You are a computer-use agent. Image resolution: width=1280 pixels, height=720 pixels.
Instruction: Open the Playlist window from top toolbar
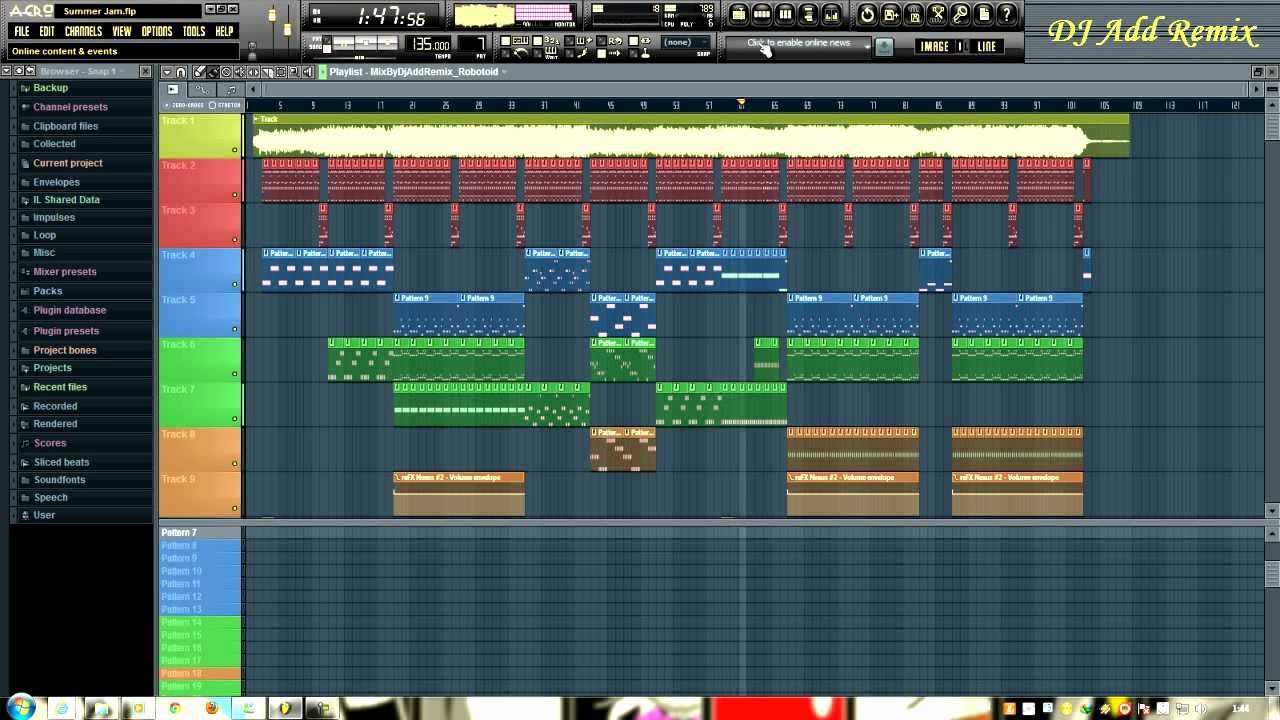(x=739, y=14)
